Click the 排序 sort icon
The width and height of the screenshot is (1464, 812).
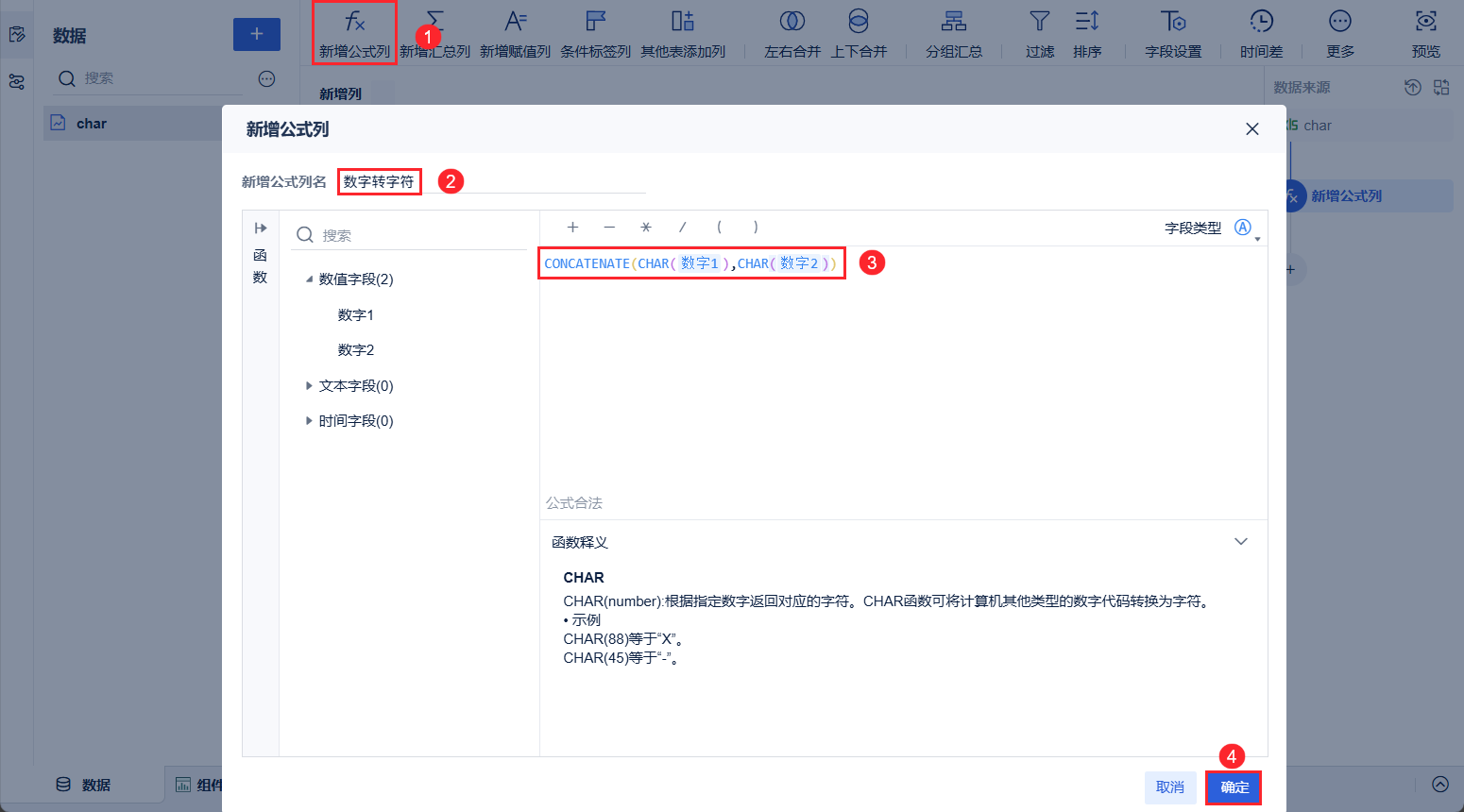pos(1087,21)
